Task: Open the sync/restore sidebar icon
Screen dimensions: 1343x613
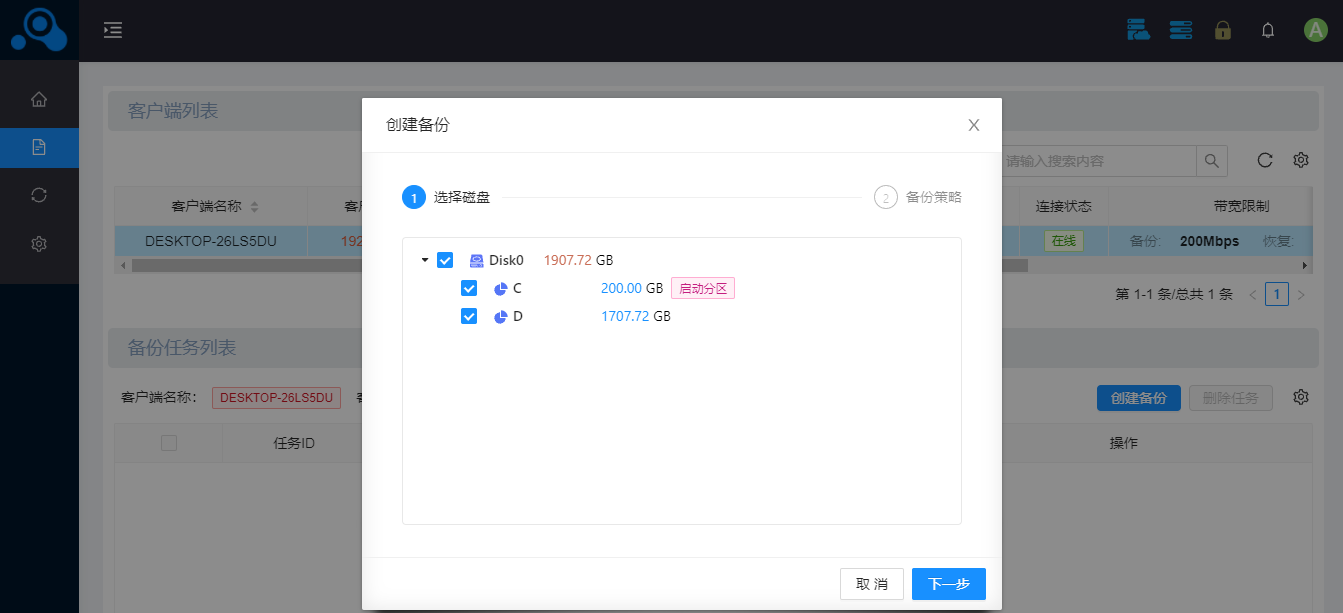Action: click(39, 195)
